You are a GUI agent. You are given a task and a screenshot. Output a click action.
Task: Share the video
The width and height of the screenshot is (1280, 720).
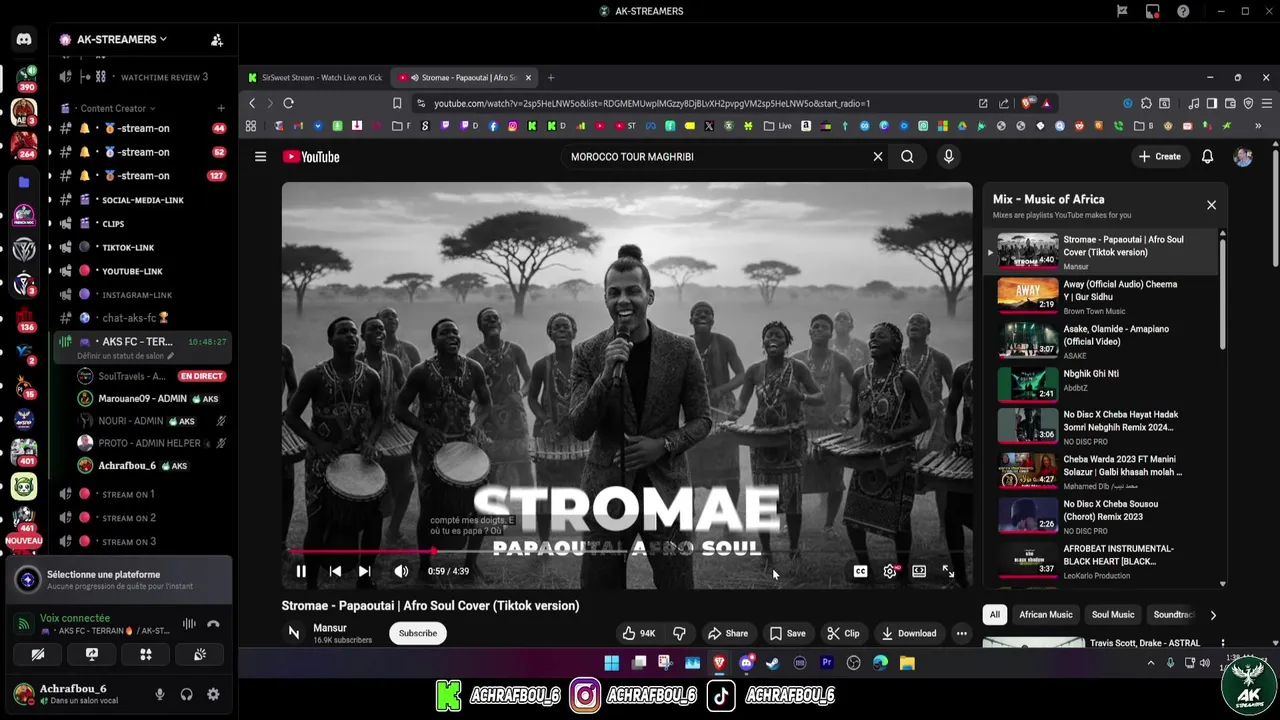pyautogui.click(x=728, y=633)
